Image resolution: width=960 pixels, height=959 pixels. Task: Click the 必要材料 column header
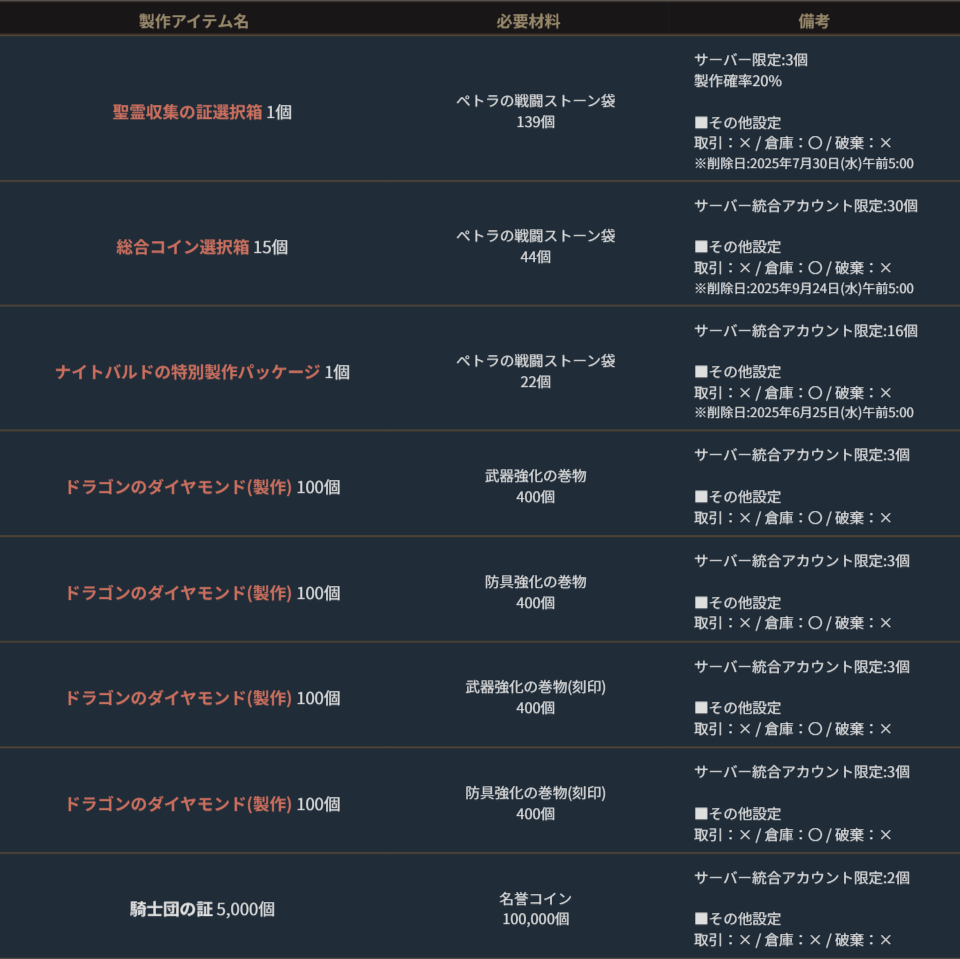pos(528,21)
